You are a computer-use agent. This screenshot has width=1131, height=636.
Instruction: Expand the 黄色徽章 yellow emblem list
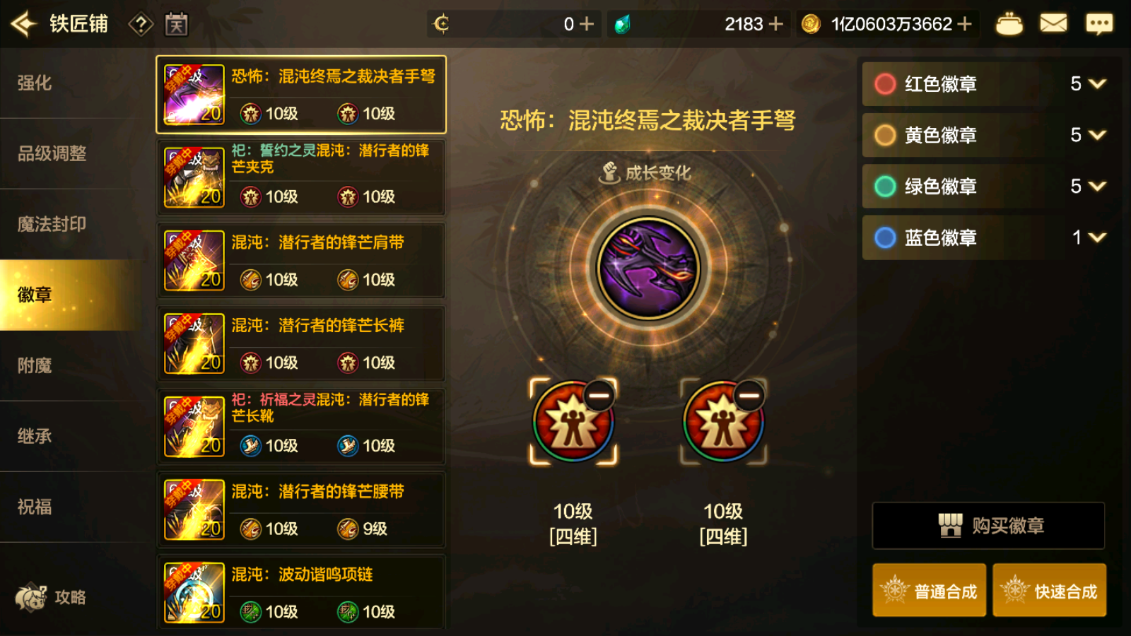(x=1097, y=135)
